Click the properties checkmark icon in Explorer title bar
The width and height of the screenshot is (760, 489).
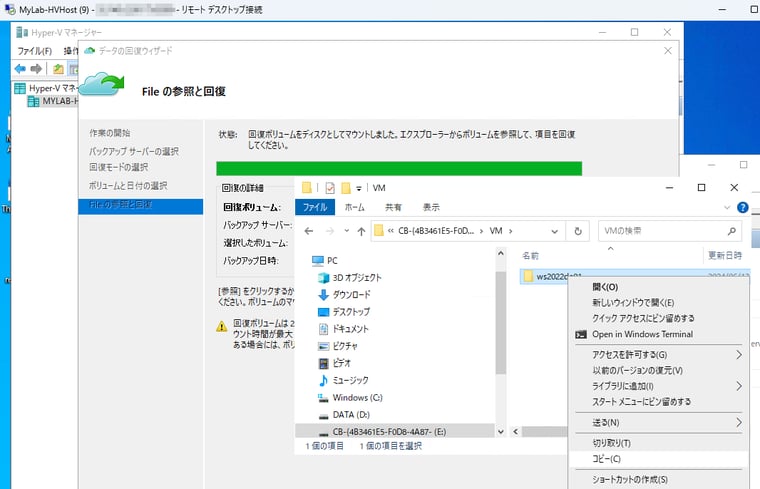coord(330,188)
